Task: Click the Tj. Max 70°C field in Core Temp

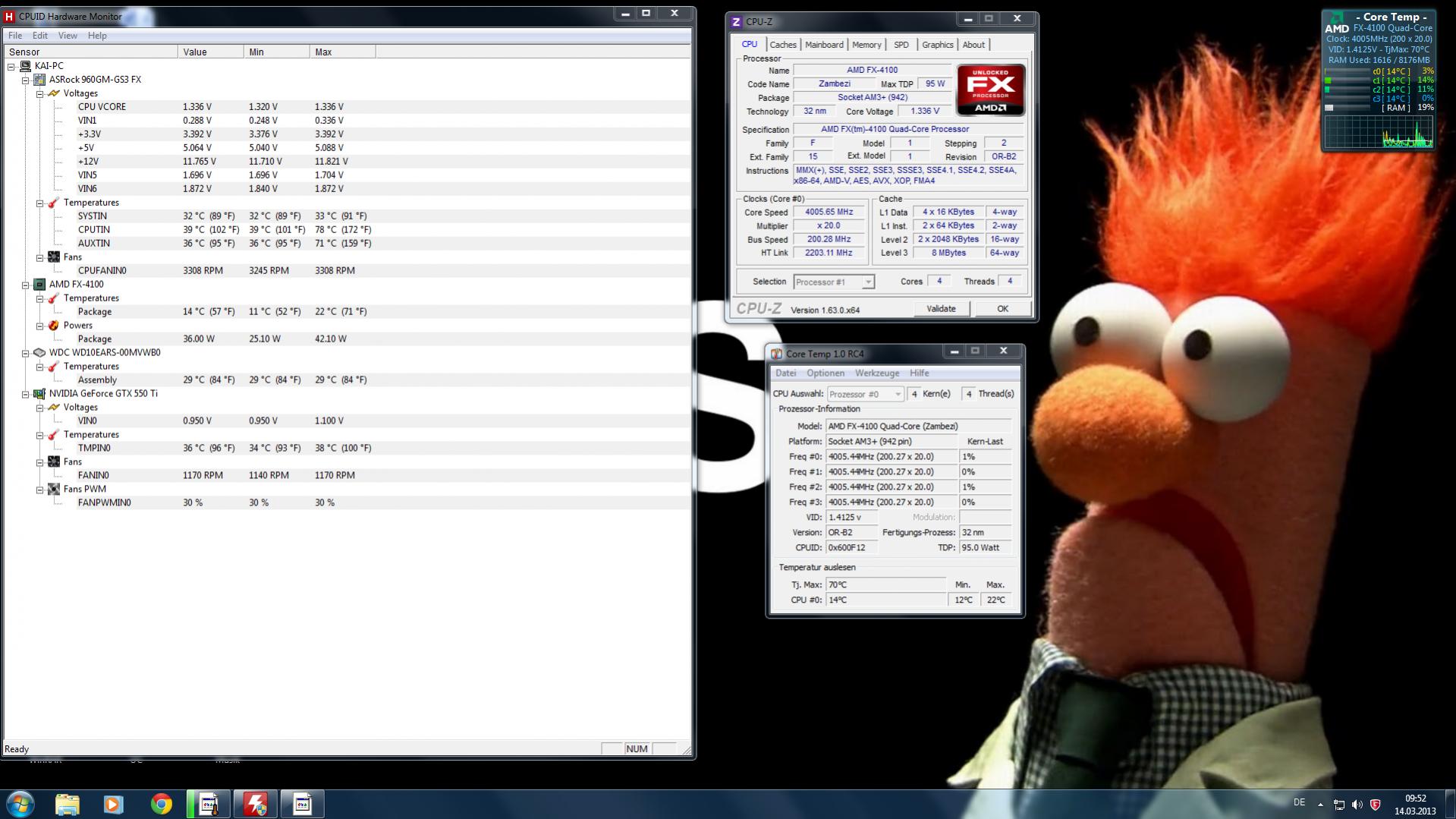Action: (886, 585)
